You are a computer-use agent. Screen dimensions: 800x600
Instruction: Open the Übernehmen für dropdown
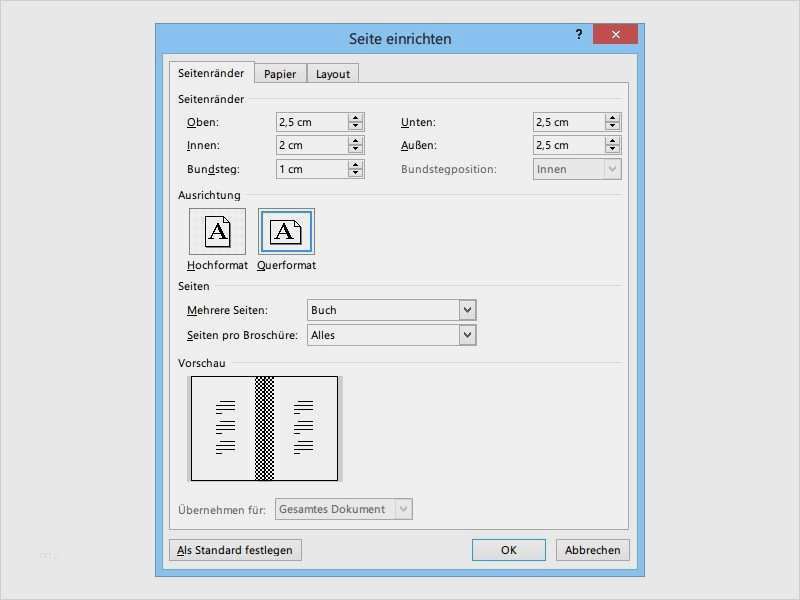pos(403,509)
